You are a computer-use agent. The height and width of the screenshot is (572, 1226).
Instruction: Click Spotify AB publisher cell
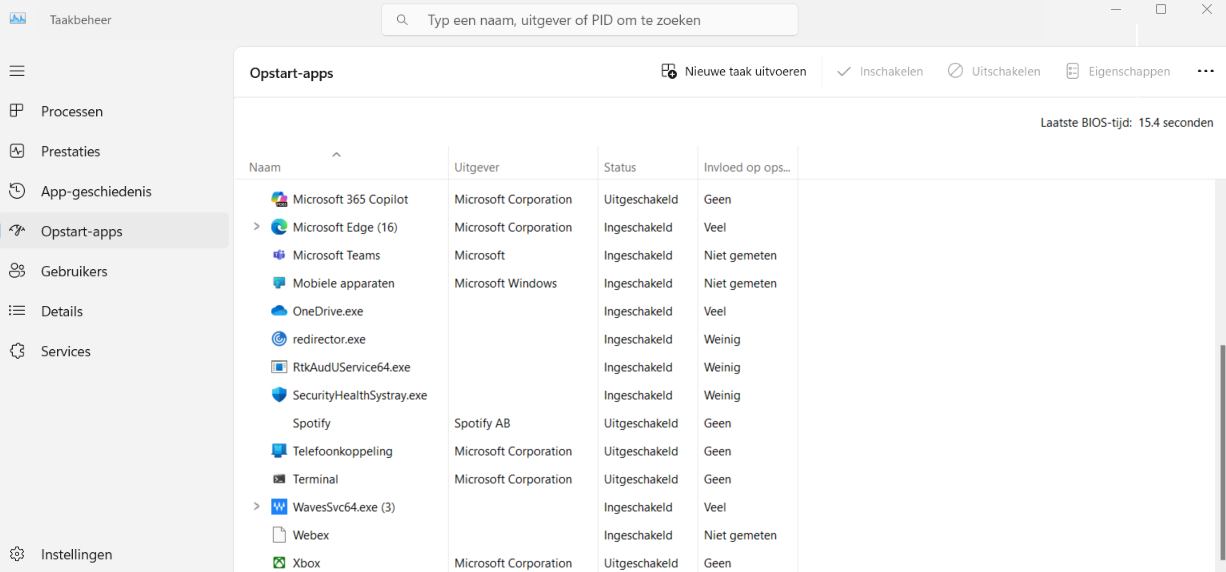pos(482,423)
